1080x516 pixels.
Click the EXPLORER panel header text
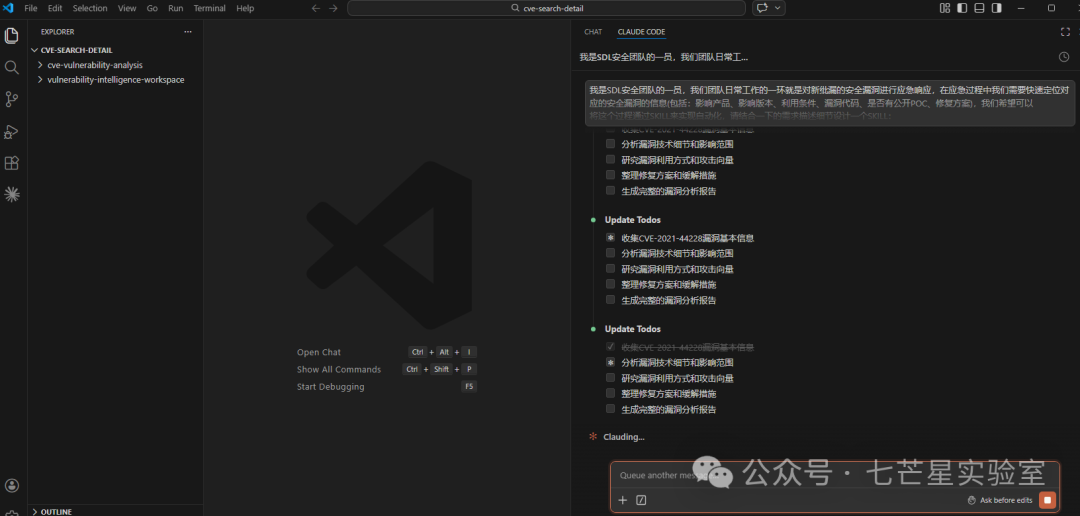tap(58, 32)
